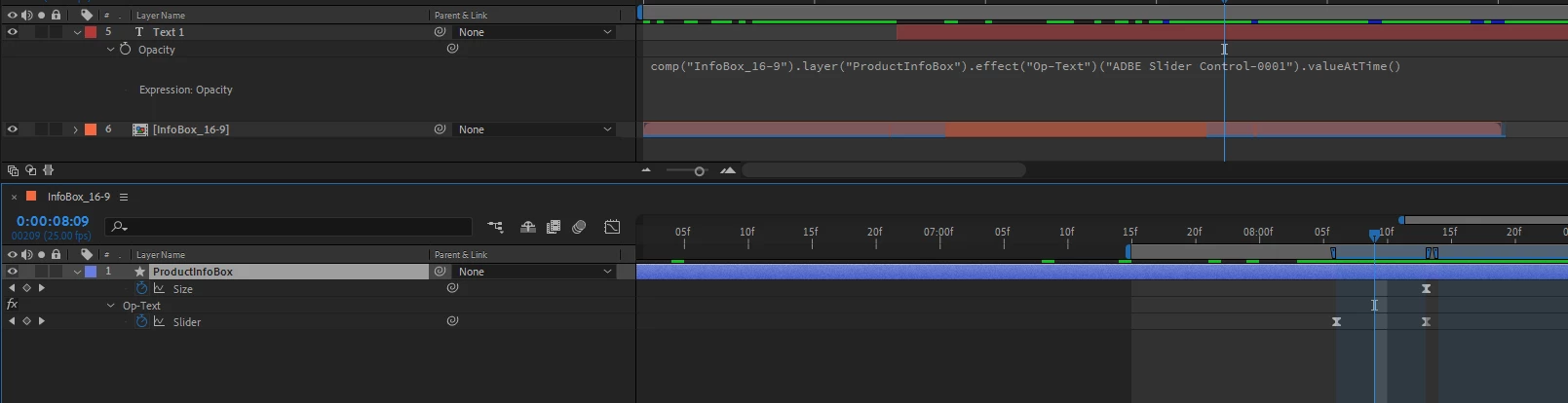This screenshot has height=403, width=1568.
Task: Click the Slider property stopwatch
Action: [x=141, y=321]
